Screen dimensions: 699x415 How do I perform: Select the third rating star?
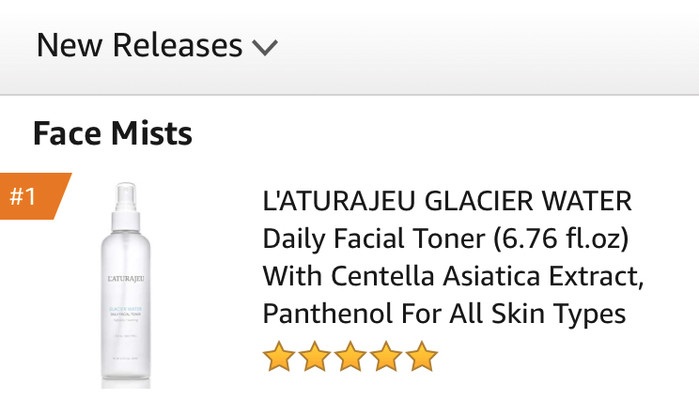[350, 356]
